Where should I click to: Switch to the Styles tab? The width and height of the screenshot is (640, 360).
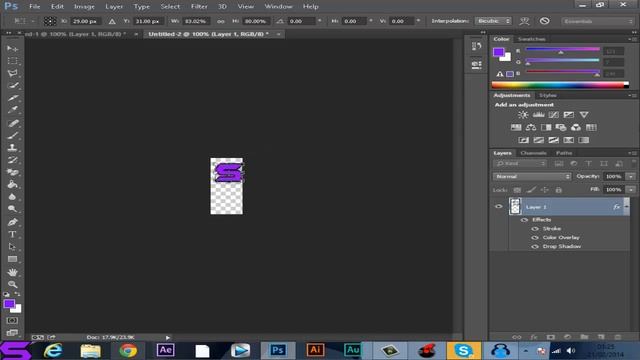548,96
